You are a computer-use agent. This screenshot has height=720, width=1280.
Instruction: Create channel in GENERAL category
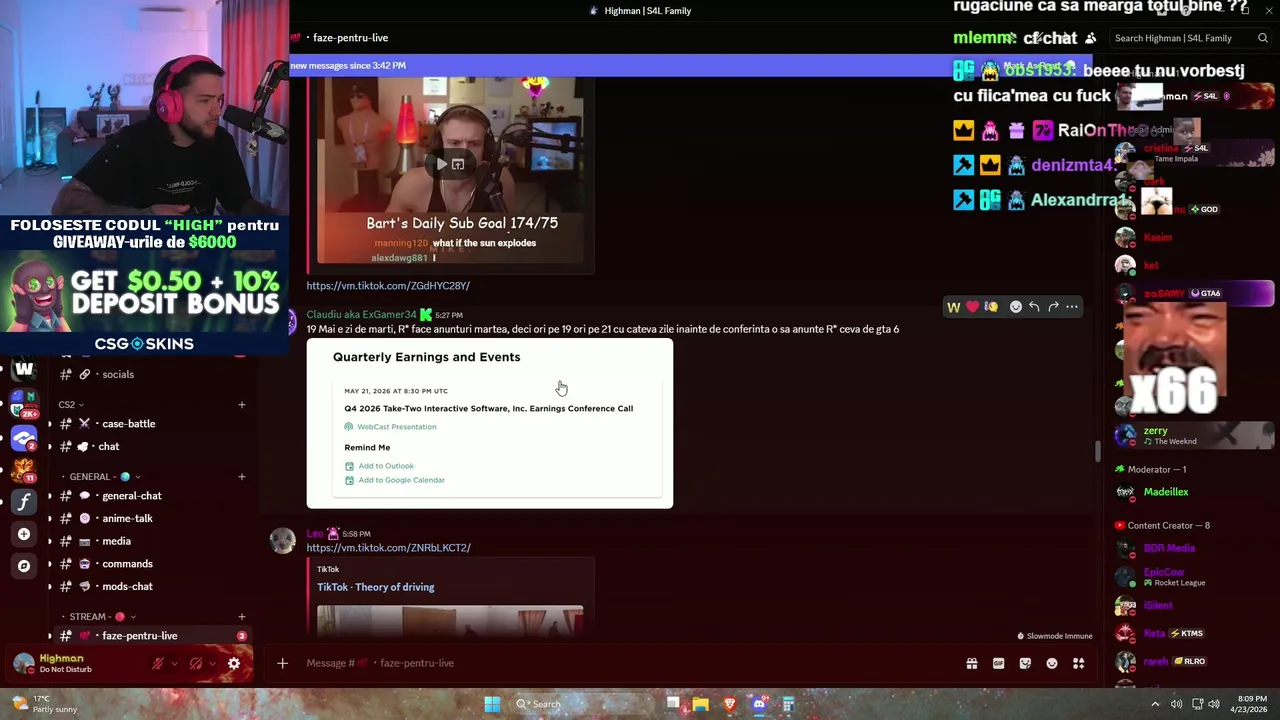tap(241, 477)
